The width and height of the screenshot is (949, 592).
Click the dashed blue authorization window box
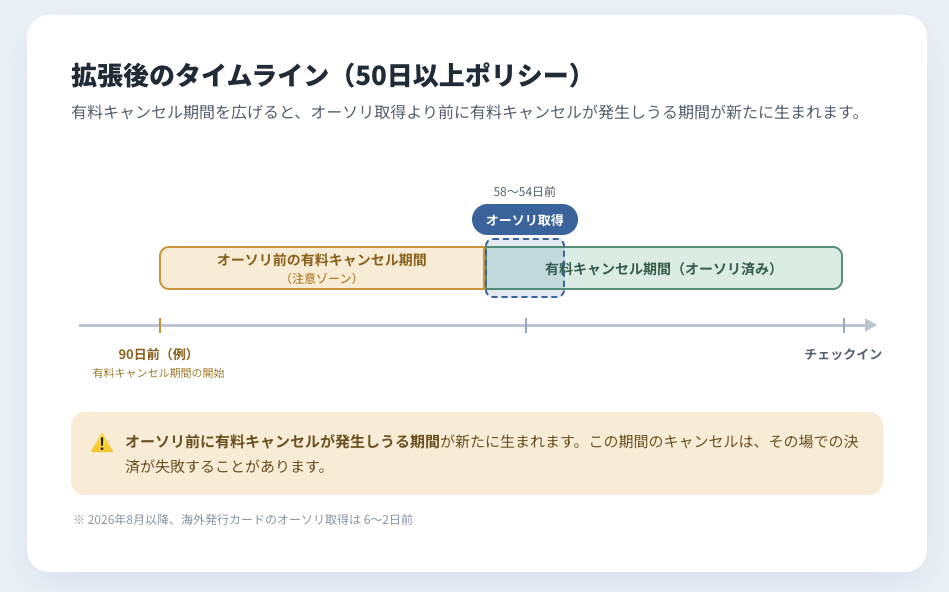point(525,268)
